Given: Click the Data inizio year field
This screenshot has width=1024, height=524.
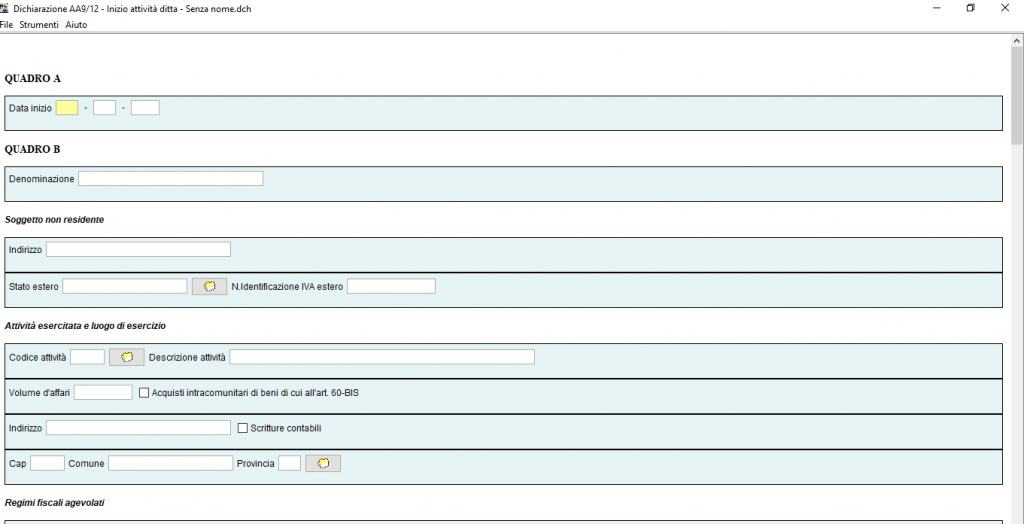Looking at the screenshot, I should (x=145, y=108).
